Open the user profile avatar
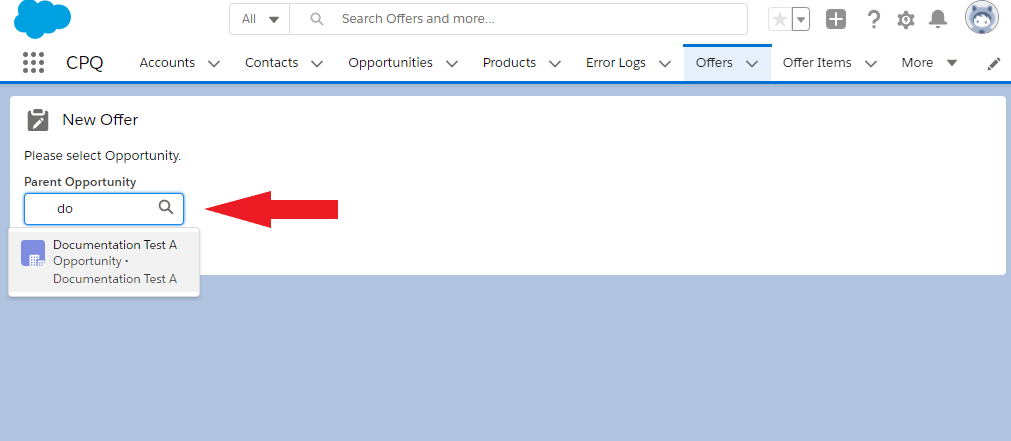 (981, 18)
